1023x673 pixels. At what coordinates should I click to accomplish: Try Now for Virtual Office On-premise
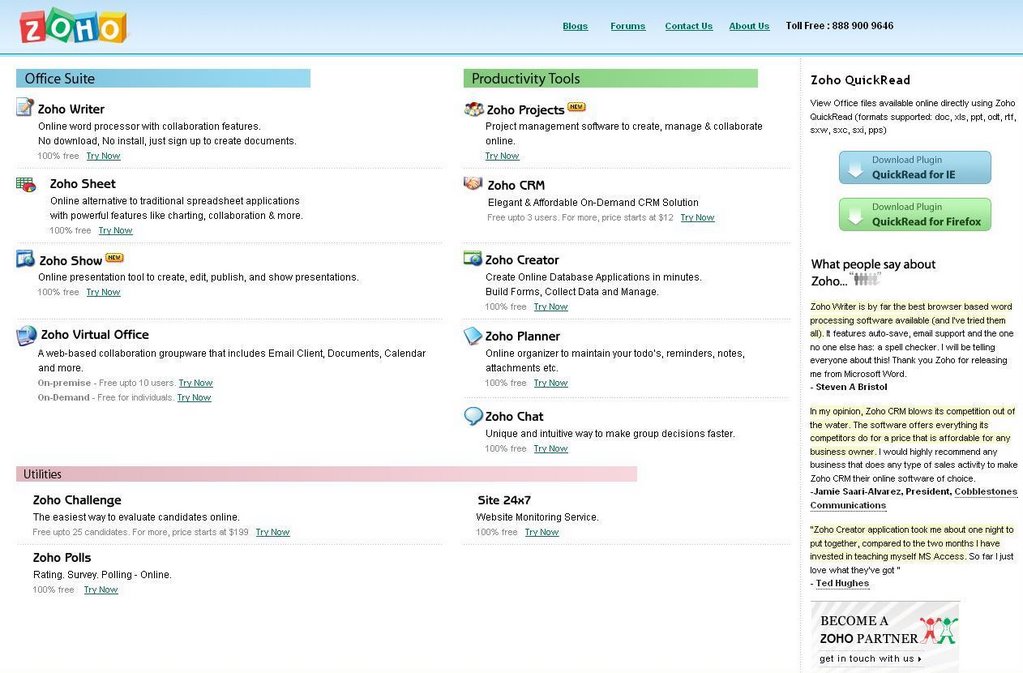point(196,383)
